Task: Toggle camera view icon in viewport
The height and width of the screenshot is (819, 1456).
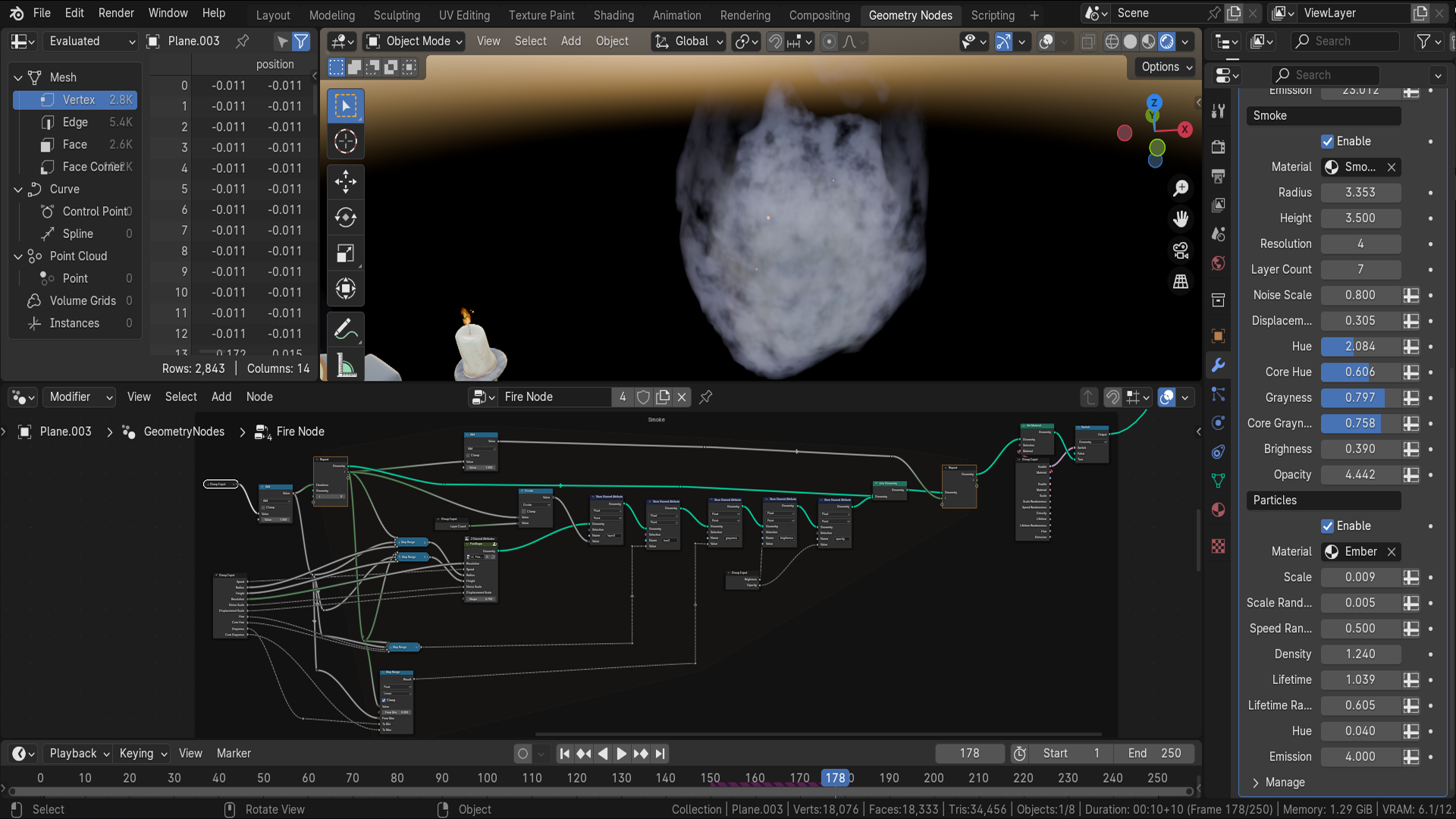Action: tap(1181, 250)
